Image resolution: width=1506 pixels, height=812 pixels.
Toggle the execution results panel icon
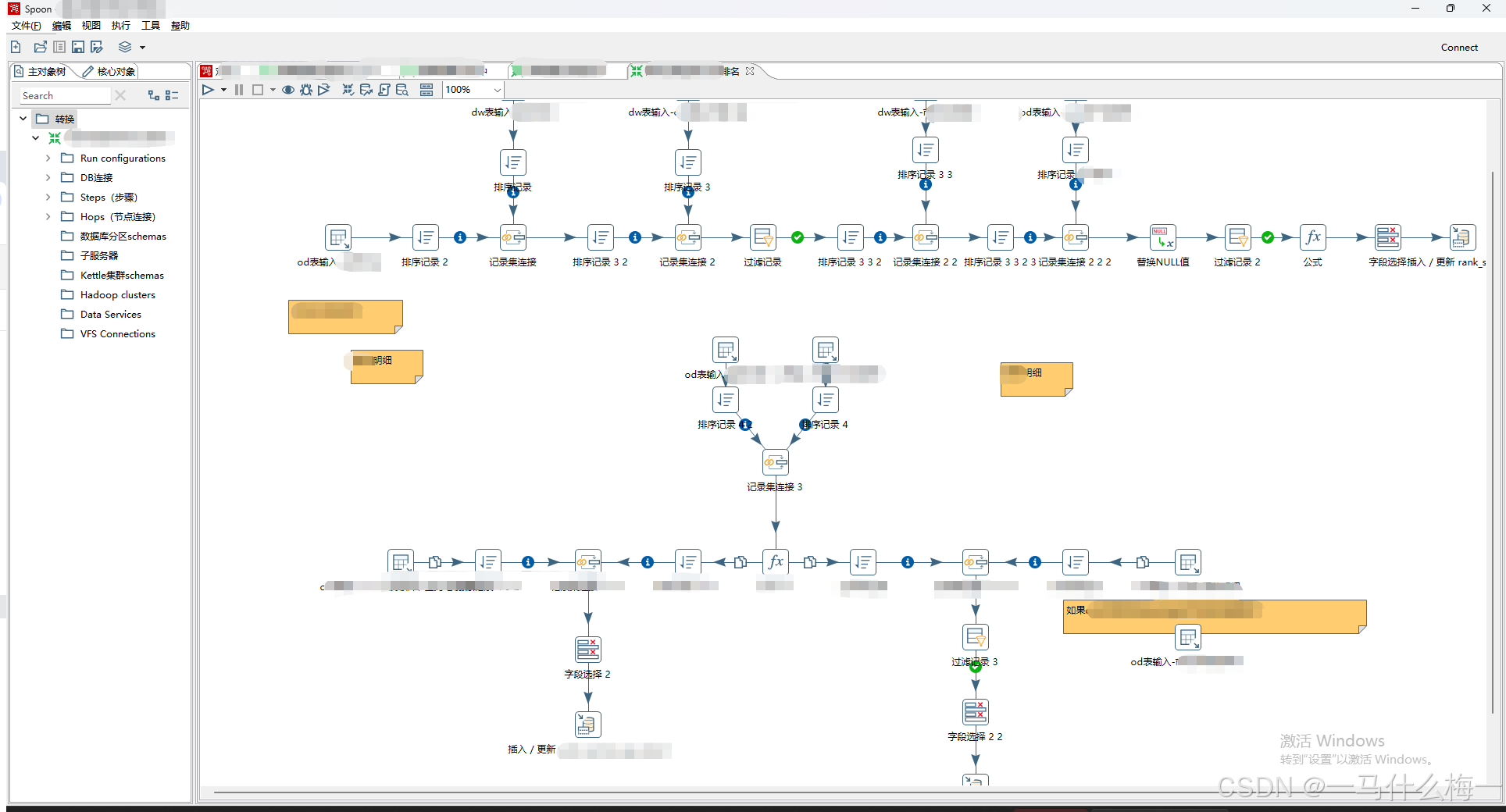[426, 90]
